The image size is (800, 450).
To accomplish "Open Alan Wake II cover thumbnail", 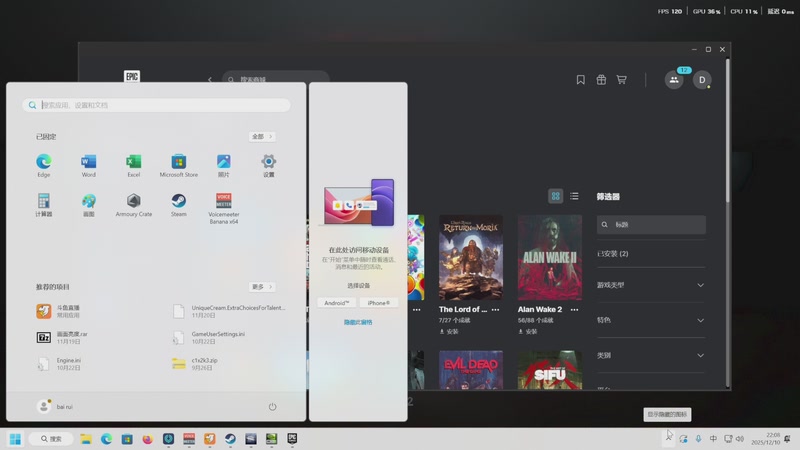I will 549,258.
